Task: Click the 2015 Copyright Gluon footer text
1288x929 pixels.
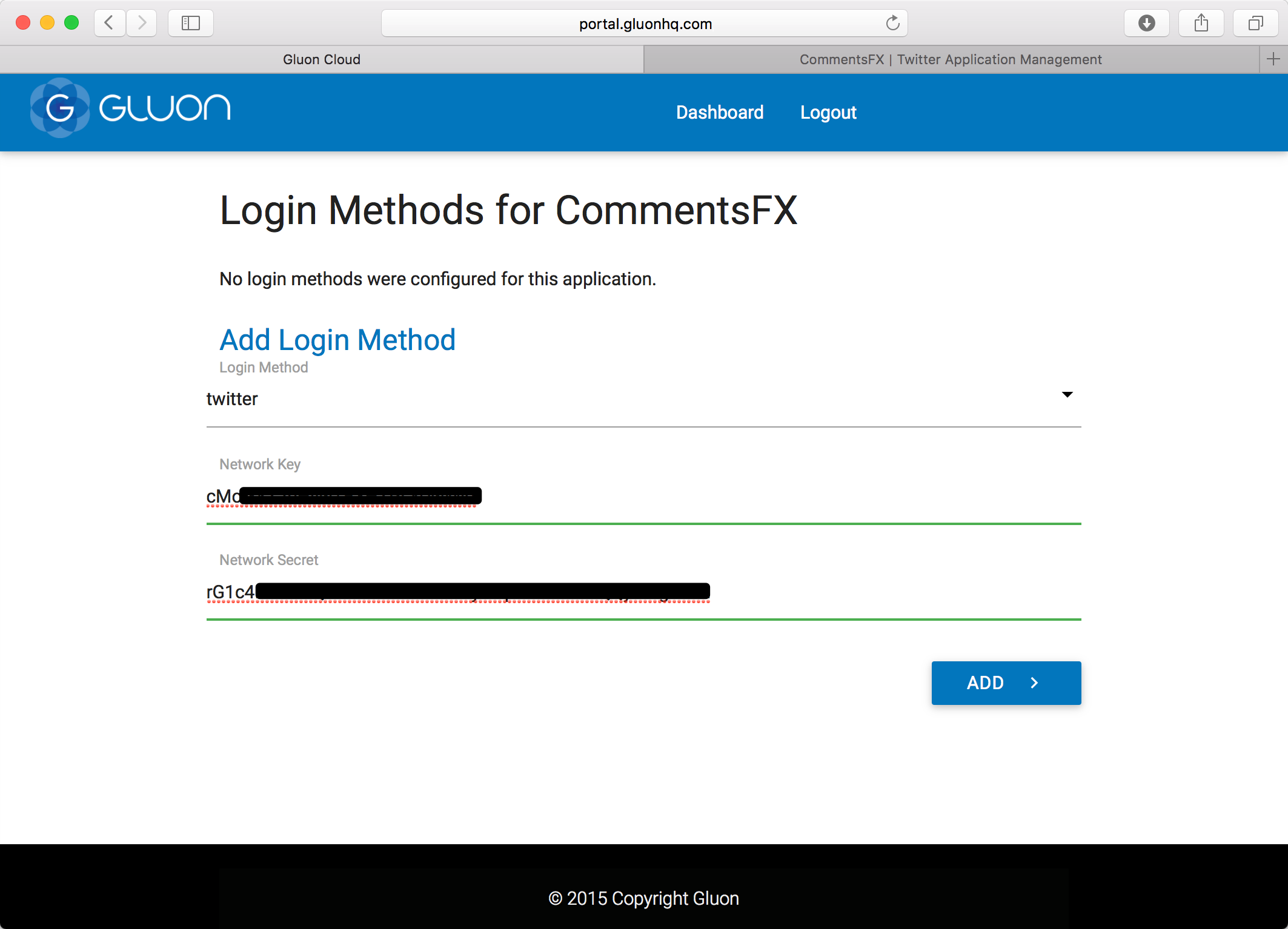Action: click(643, 898)
